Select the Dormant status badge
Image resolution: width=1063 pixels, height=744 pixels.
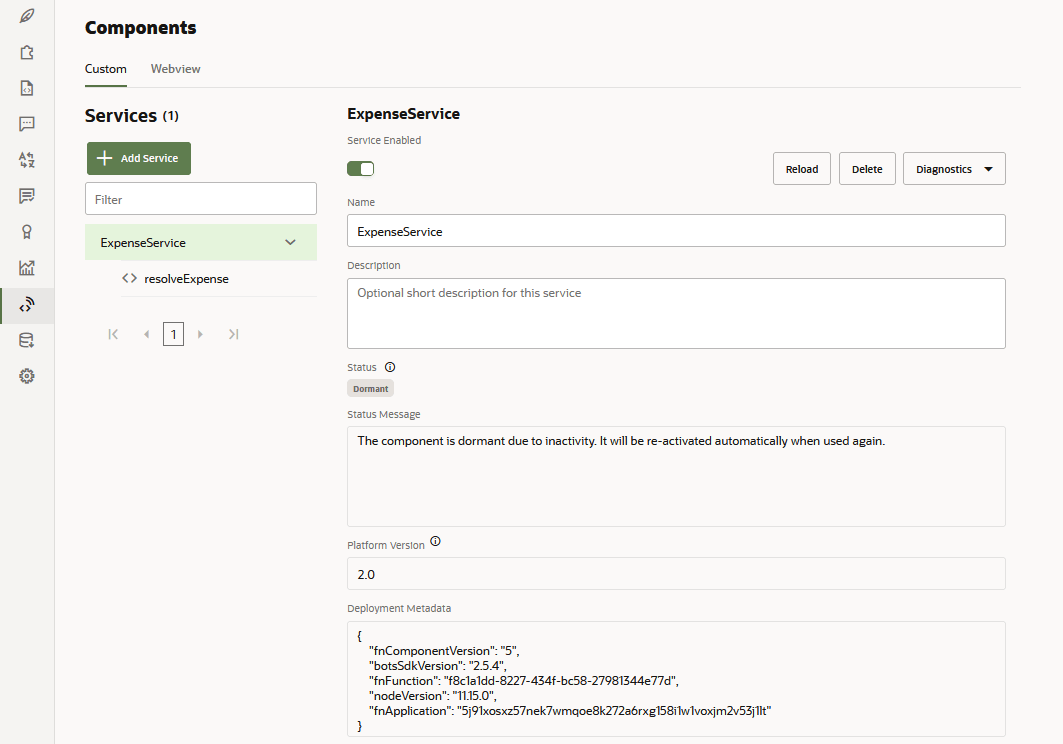370,388
